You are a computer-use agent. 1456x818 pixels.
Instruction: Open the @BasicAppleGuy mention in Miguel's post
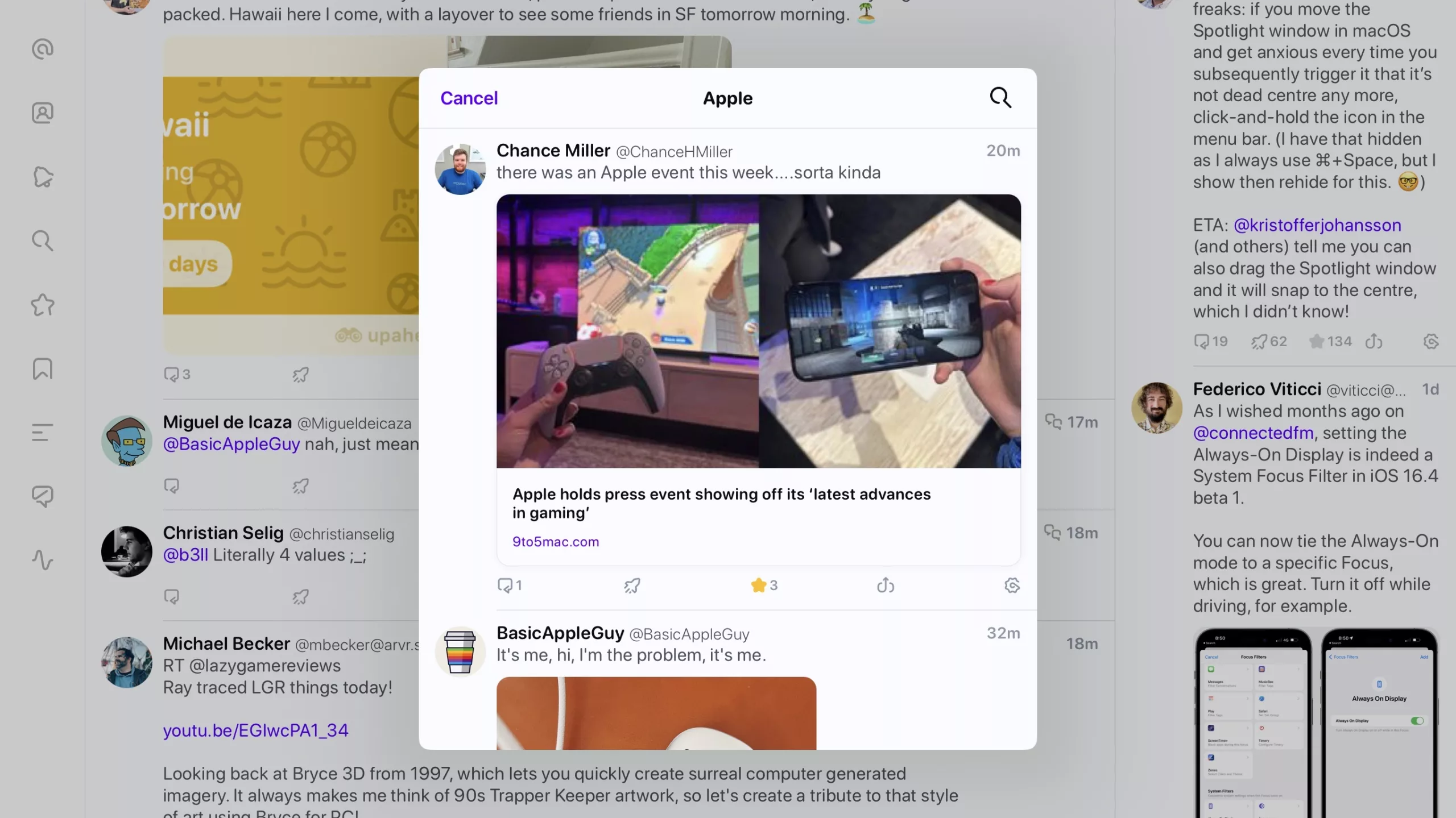[x=231, y=444]
